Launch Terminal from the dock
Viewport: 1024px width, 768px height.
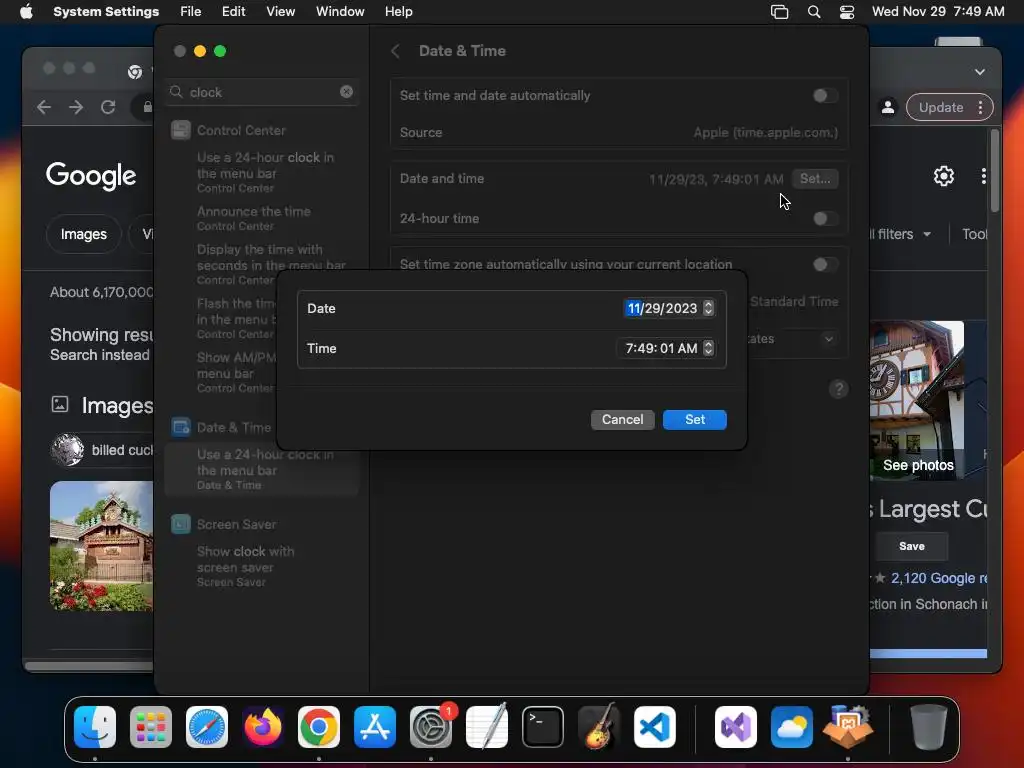[x=543, y=727]
